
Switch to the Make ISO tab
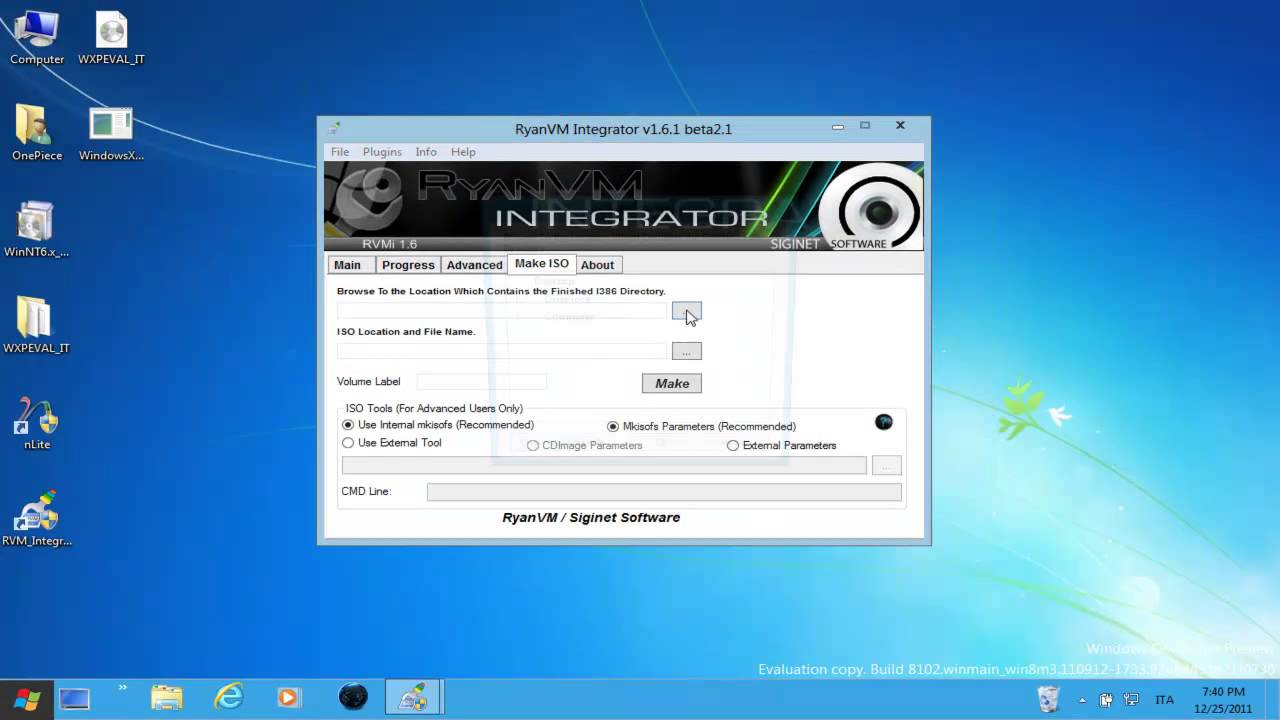(x=541, y=264)
